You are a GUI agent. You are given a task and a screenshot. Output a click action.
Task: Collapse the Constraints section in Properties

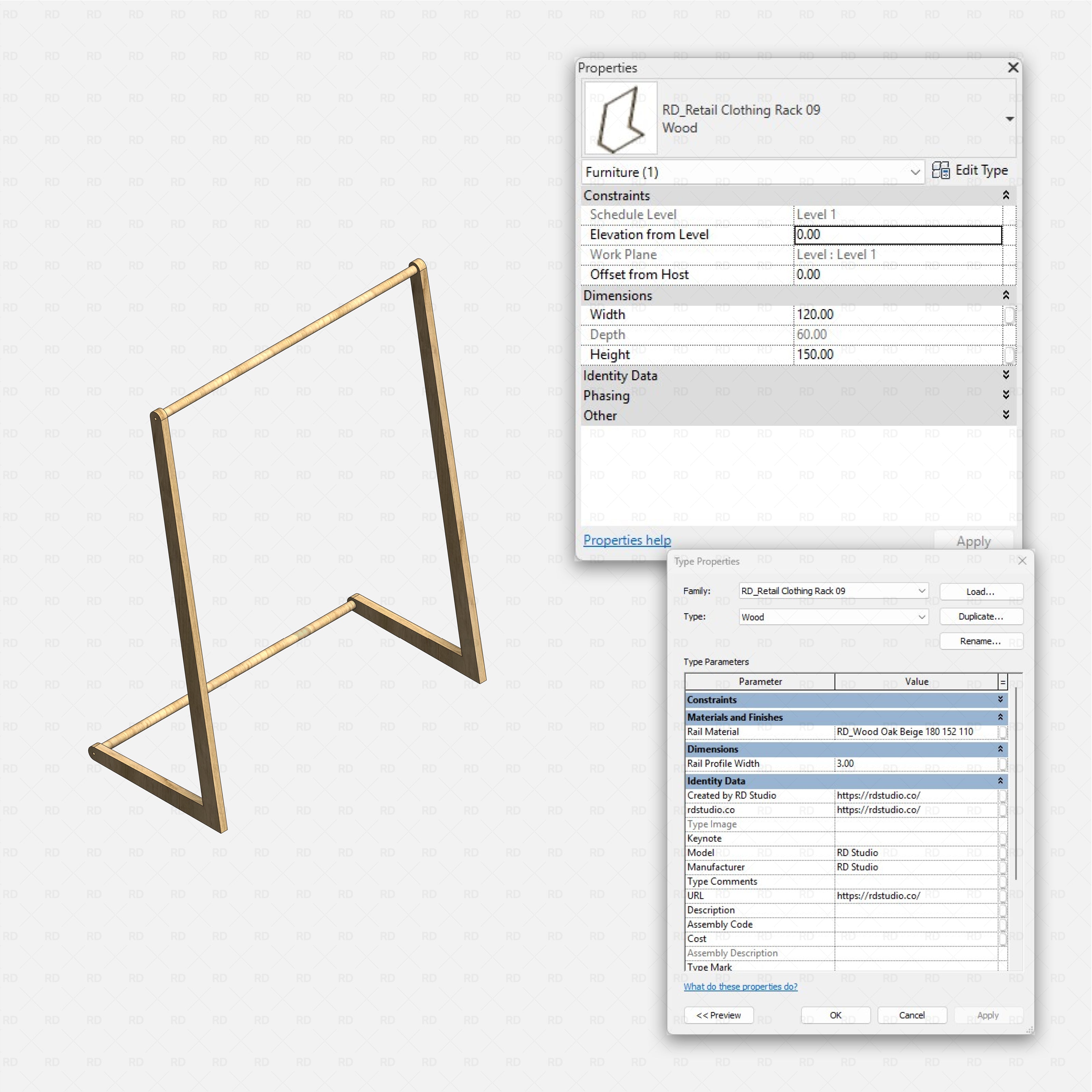(x=1006, y=196)
